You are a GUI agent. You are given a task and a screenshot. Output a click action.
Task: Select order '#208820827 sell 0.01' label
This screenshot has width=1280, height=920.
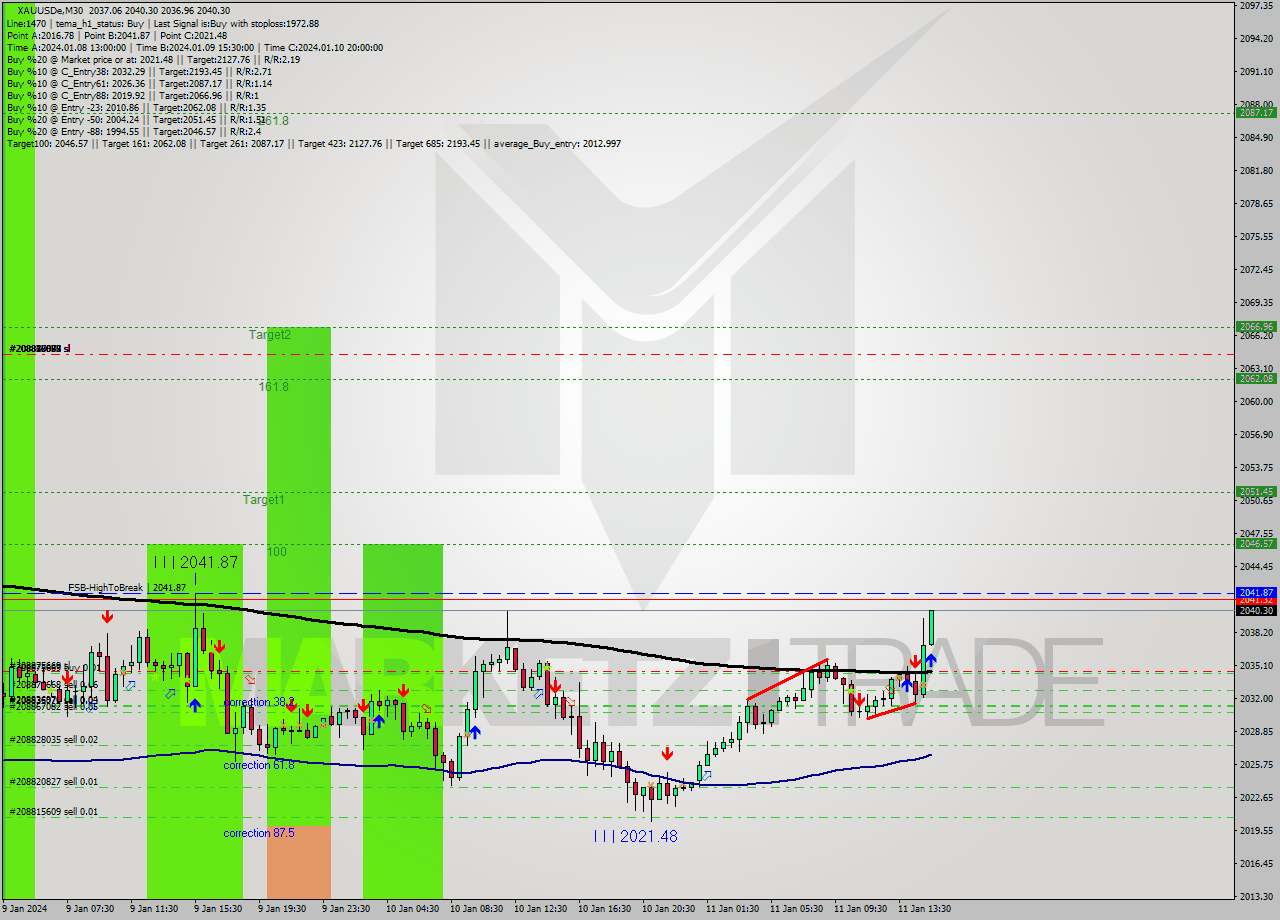pos(54,782)
